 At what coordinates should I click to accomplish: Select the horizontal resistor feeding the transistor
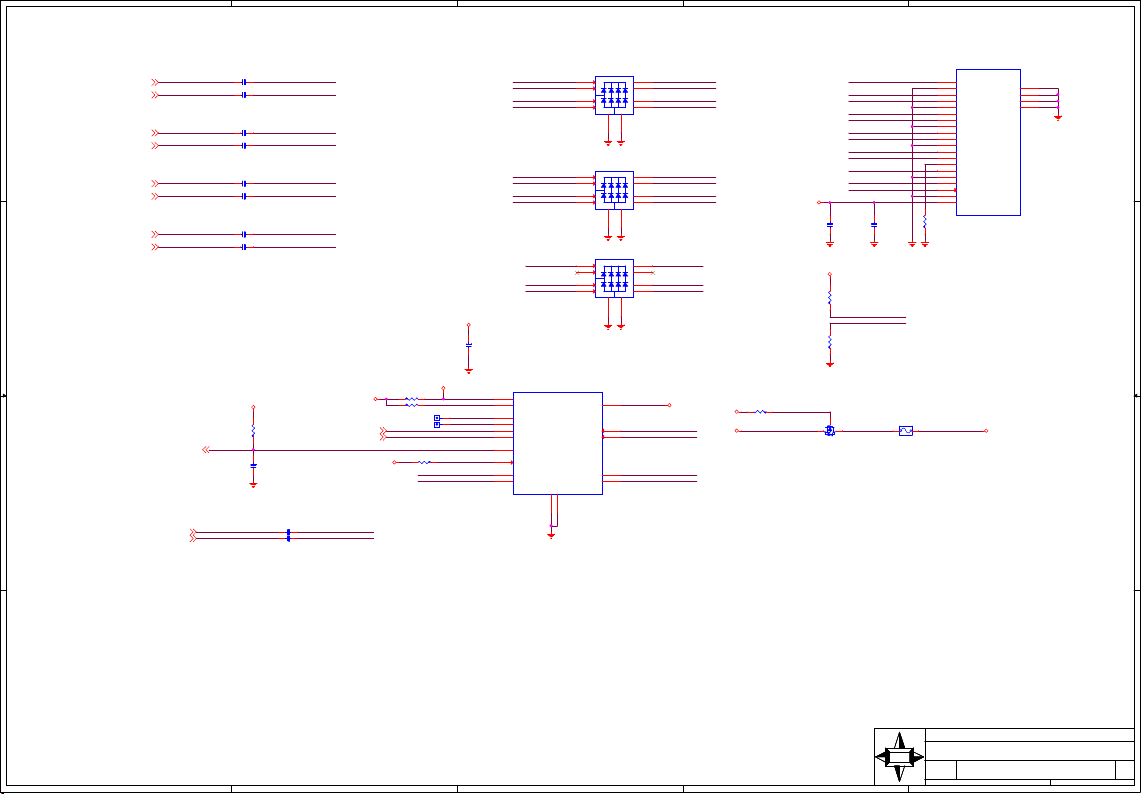(761, 412)
